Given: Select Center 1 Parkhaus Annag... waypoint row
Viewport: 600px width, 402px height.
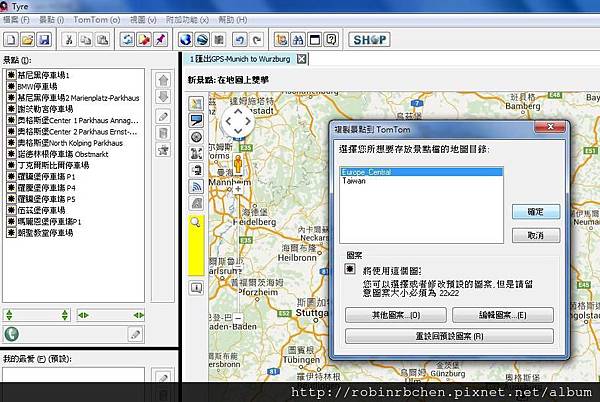Looking at the screenshot, I should click(75, 120).
